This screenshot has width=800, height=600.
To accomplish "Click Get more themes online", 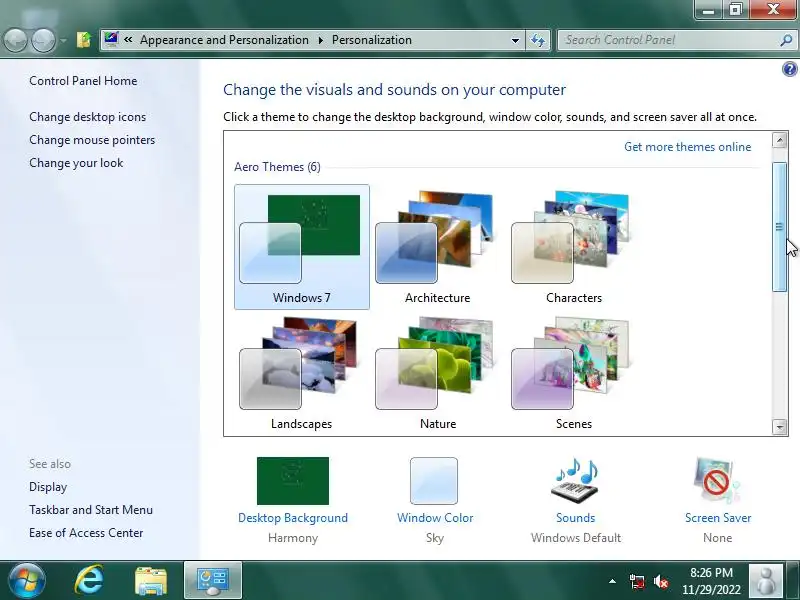I will tap(687, 147).
